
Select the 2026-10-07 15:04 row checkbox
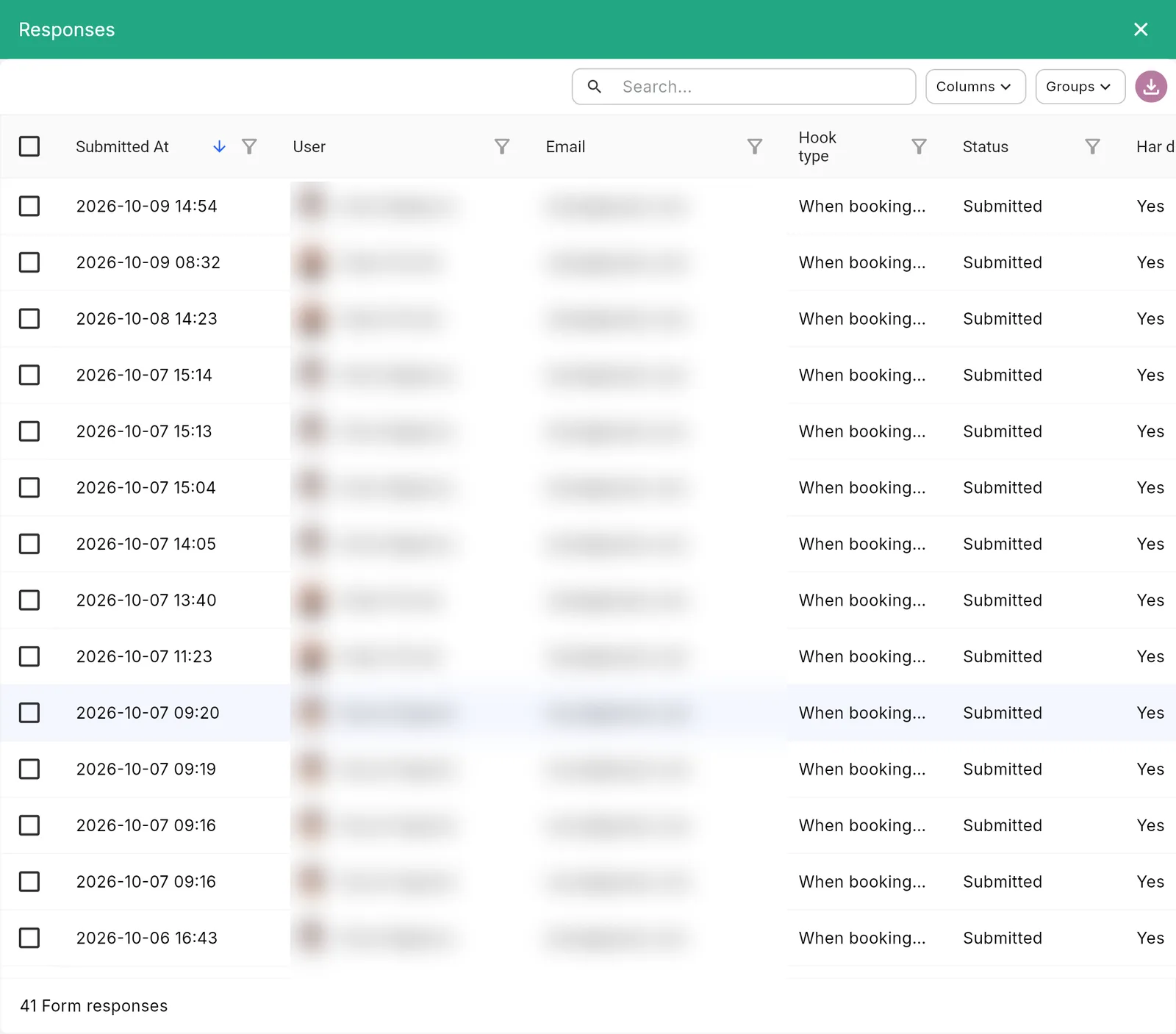(x=29, y=487)
